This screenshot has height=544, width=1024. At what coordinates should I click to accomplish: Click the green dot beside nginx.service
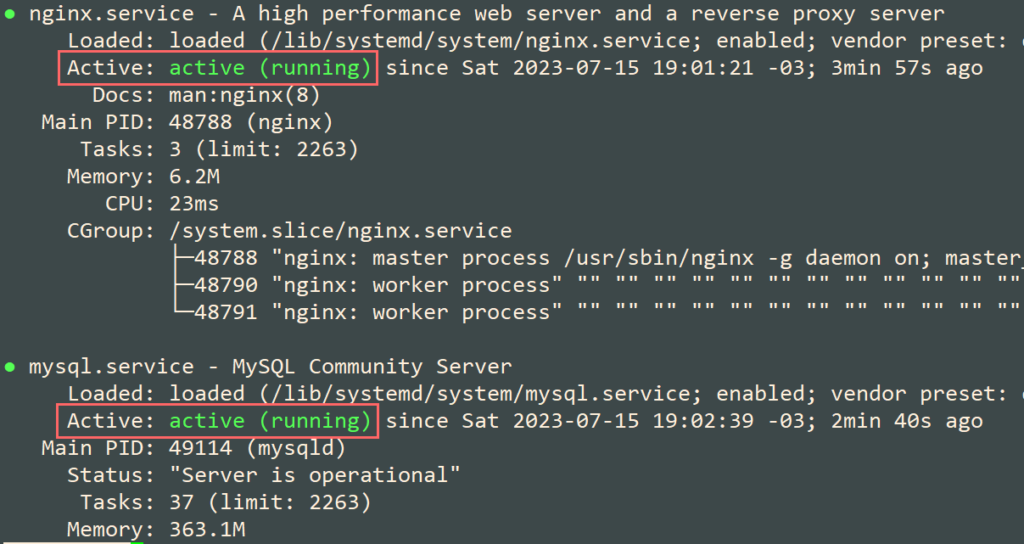point(10,15)
